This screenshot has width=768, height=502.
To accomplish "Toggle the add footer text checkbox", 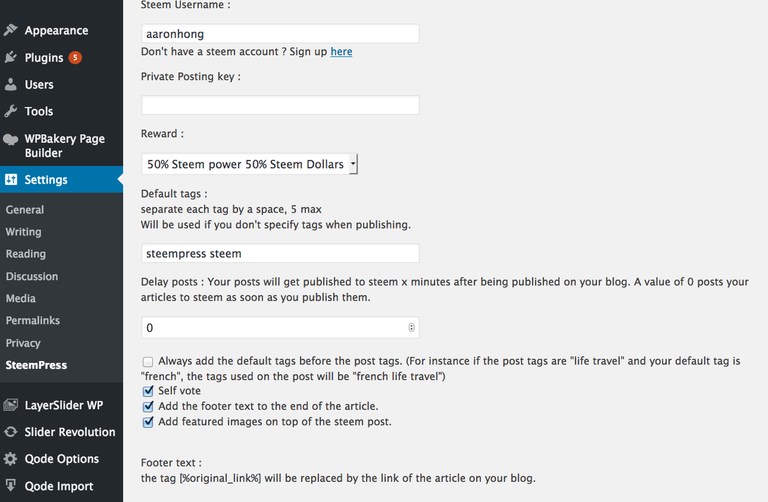I will coord(148,406).
